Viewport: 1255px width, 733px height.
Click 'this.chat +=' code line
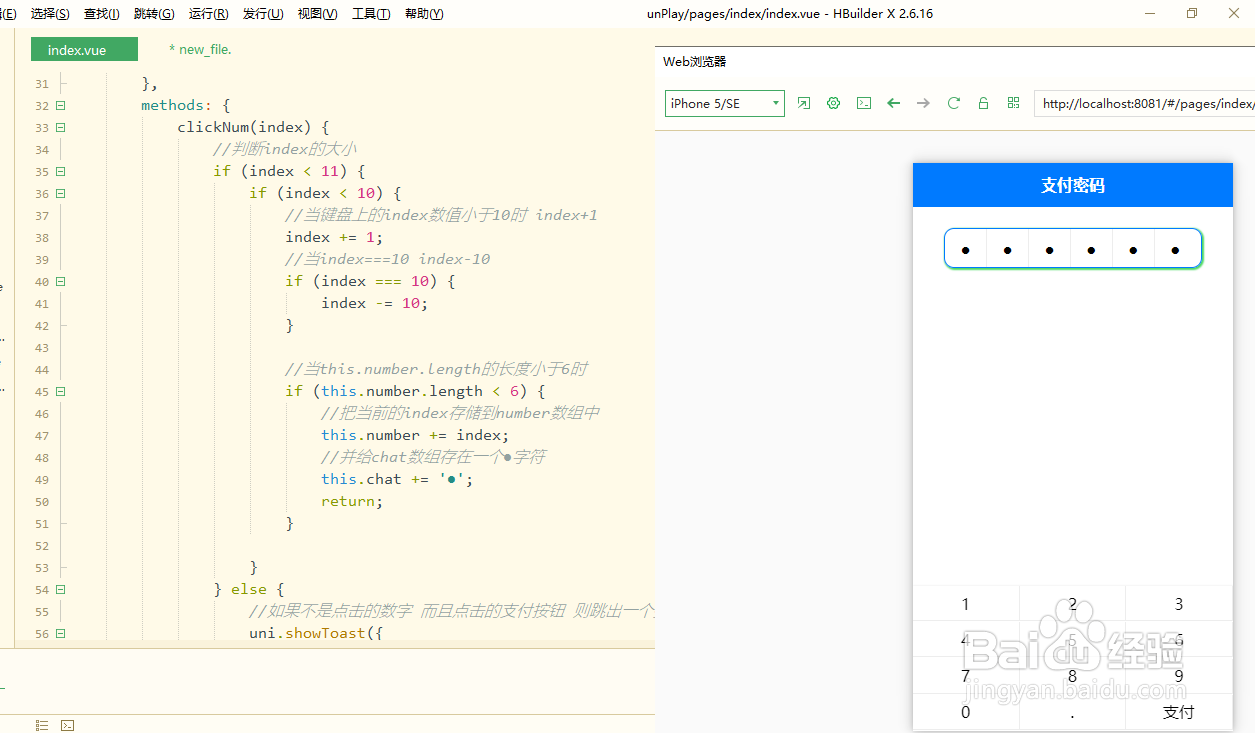point(397,479)
